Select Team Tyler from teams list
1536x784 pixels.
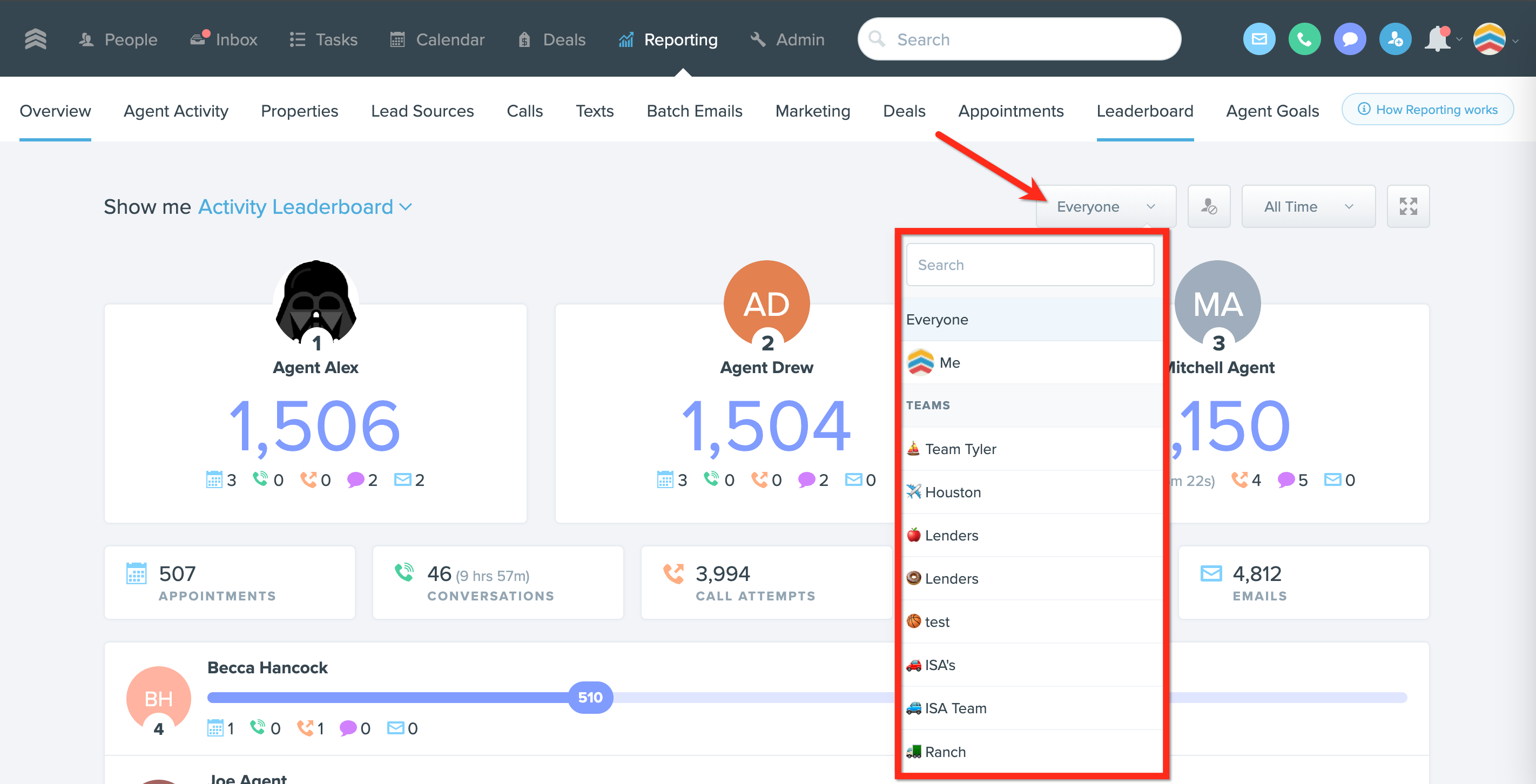tap(960, 449)
